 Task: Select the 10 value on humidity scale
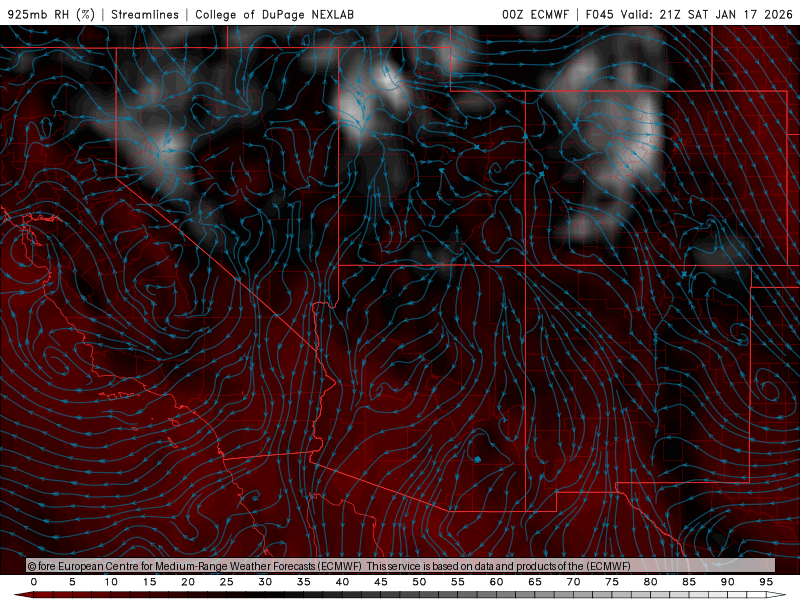coord(111,582)
